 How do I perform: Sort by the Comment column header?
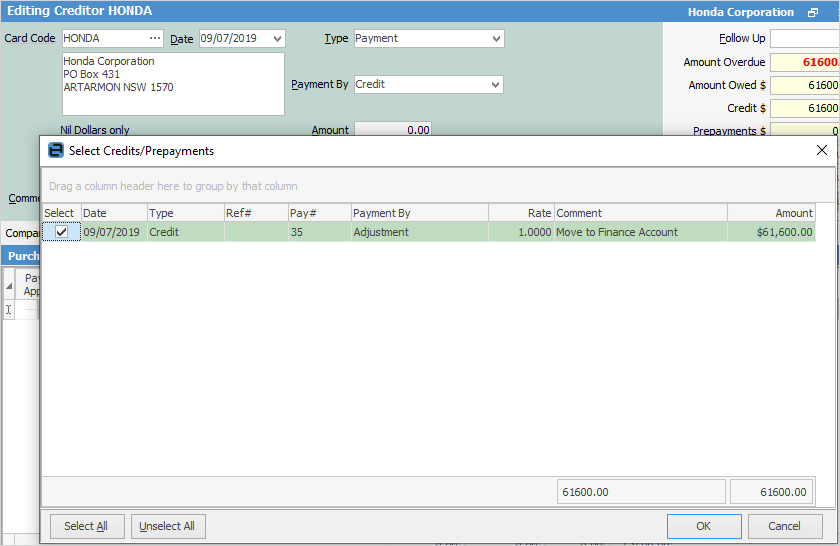coord(641,213)
